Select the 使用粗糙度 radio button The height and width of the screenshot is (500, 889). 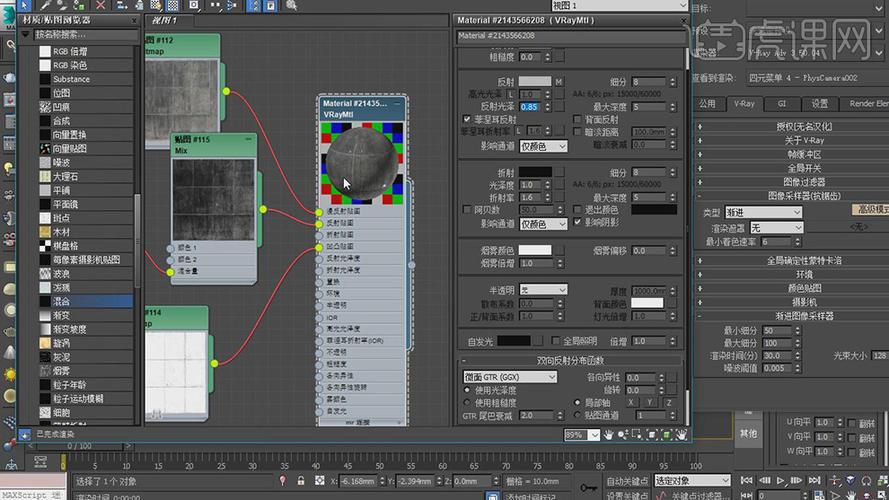click(x=467, y=402)
